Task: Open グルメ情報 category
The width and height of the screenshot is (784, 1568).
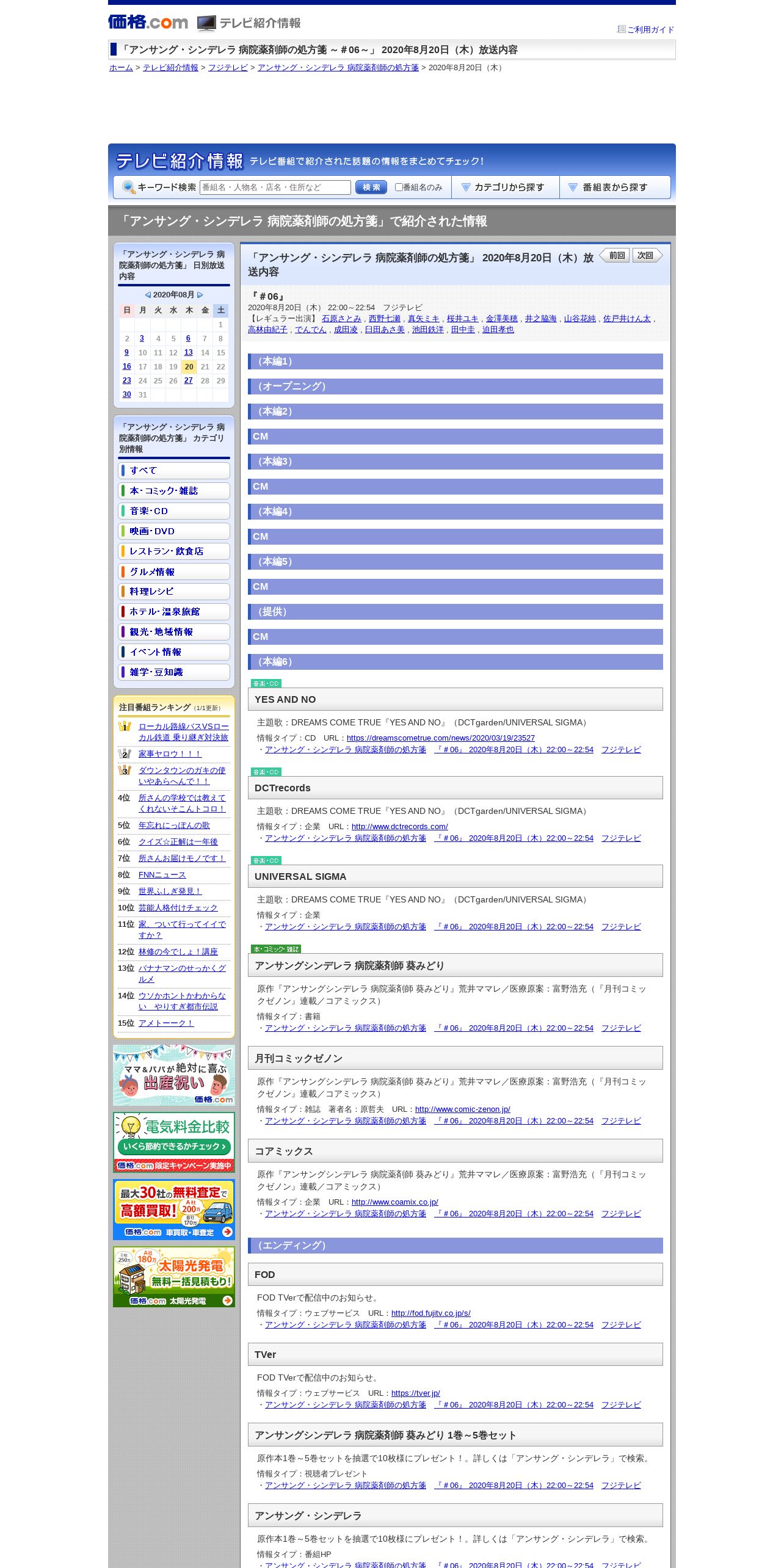Action: (x=174, y=571)
